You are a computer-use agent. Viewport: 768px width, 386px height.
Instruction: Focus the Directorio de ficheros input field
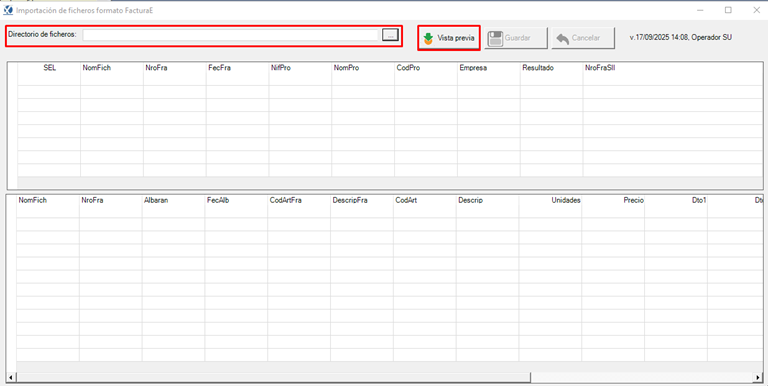(x=230, y=35)
